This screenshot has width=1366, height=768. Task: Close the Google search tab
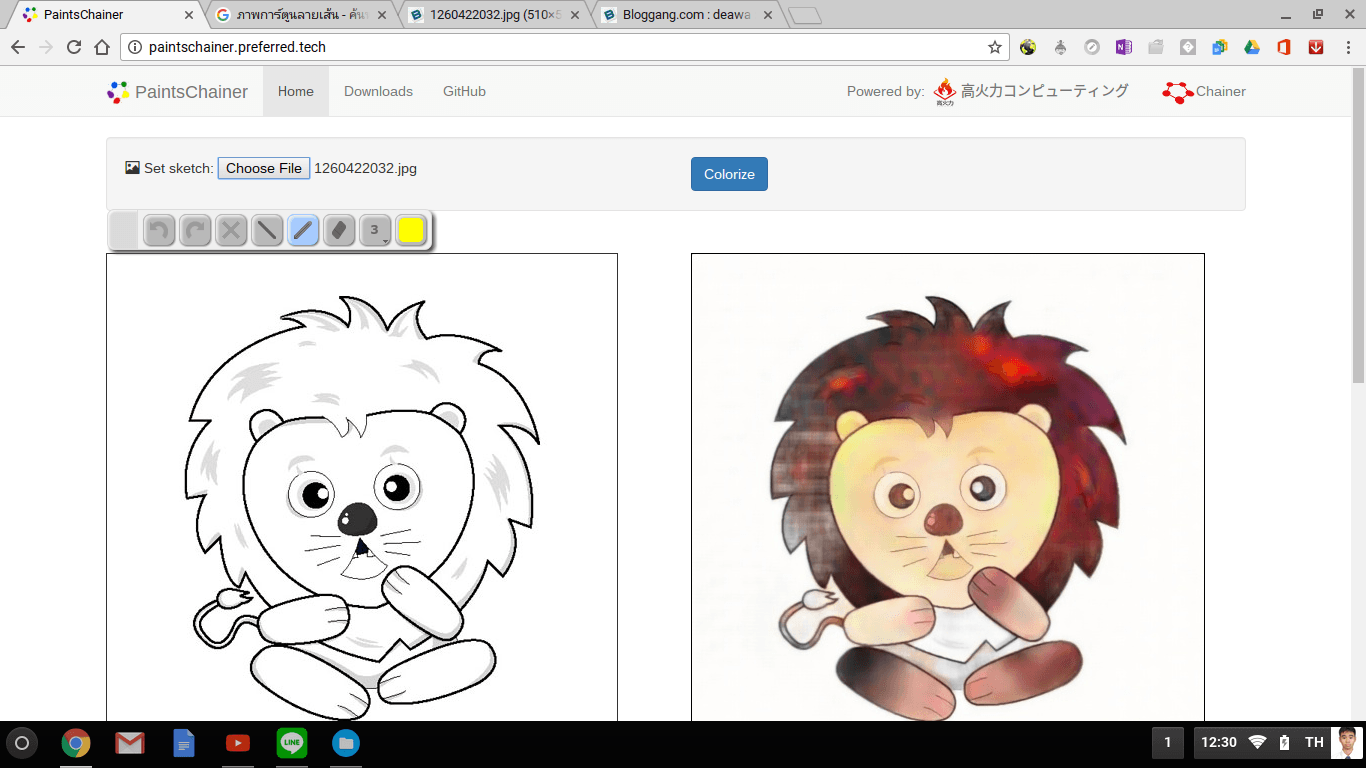pos(381,15)
